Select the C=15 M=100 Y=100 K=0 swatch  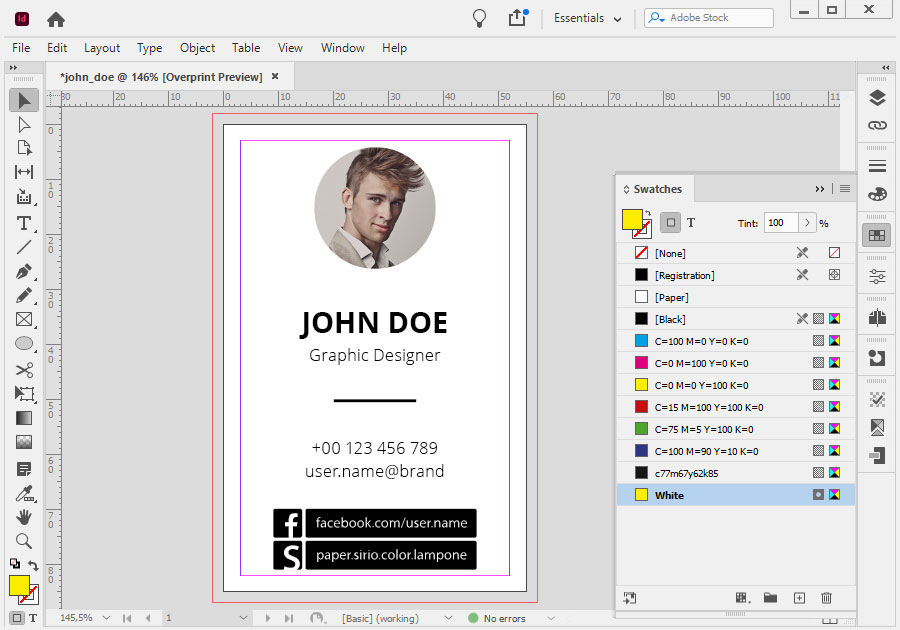[736, 407]
